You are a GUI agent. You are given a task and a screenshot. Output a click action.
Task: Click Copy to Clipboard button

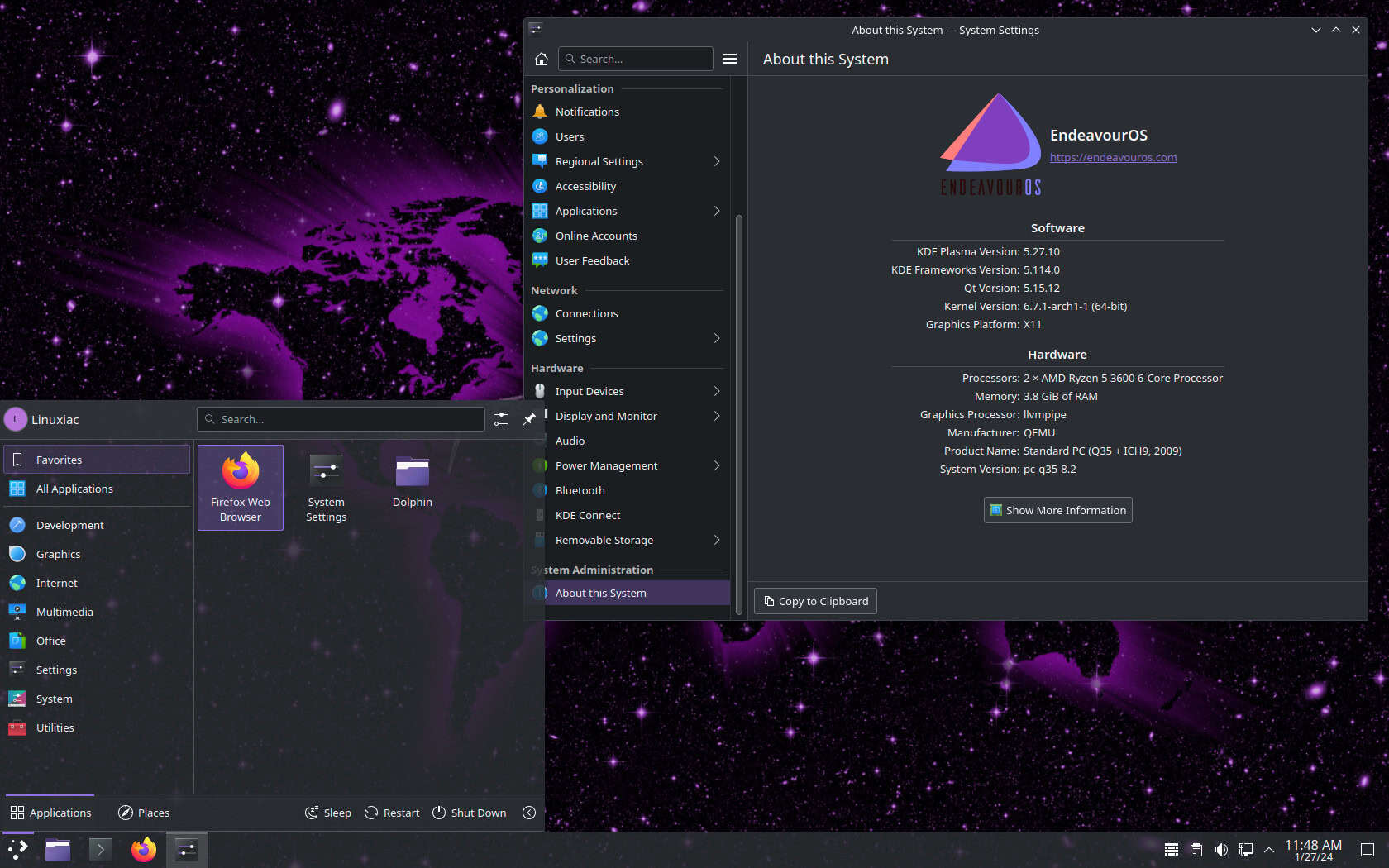[815, 601]
